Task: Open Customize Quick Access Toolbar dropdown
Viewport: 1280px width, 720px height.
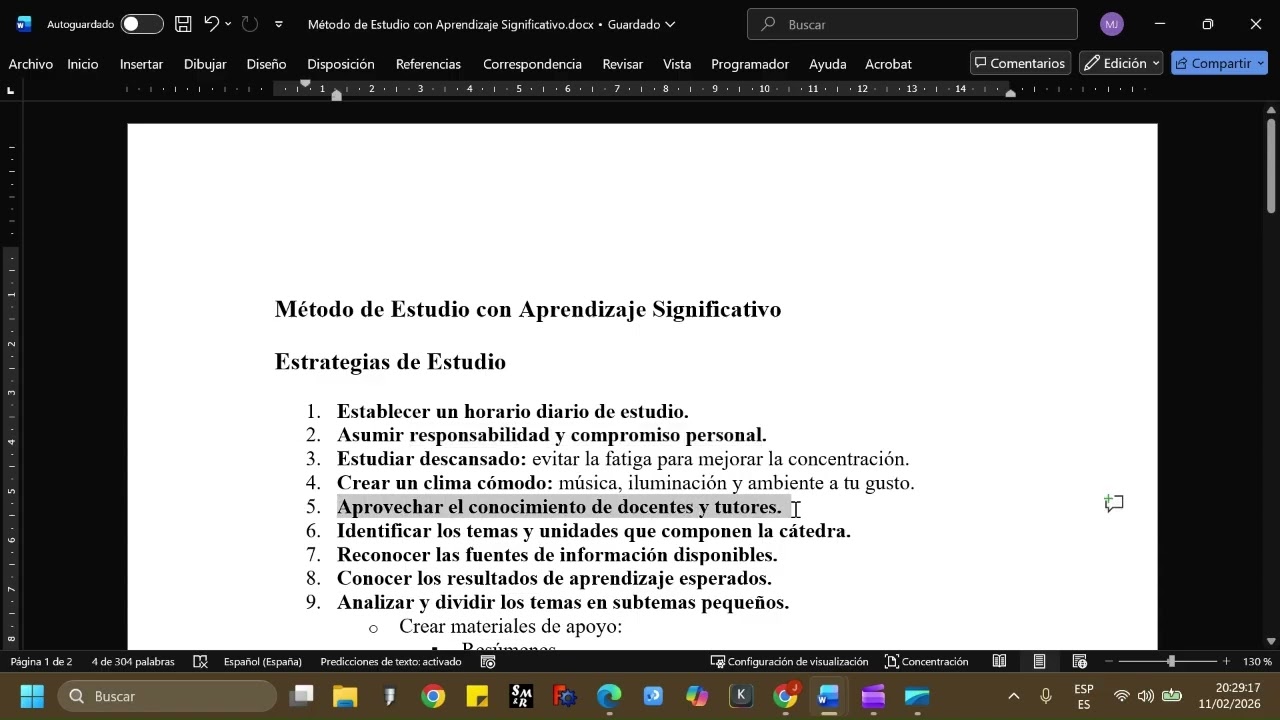Action: [x=278, y=24]
